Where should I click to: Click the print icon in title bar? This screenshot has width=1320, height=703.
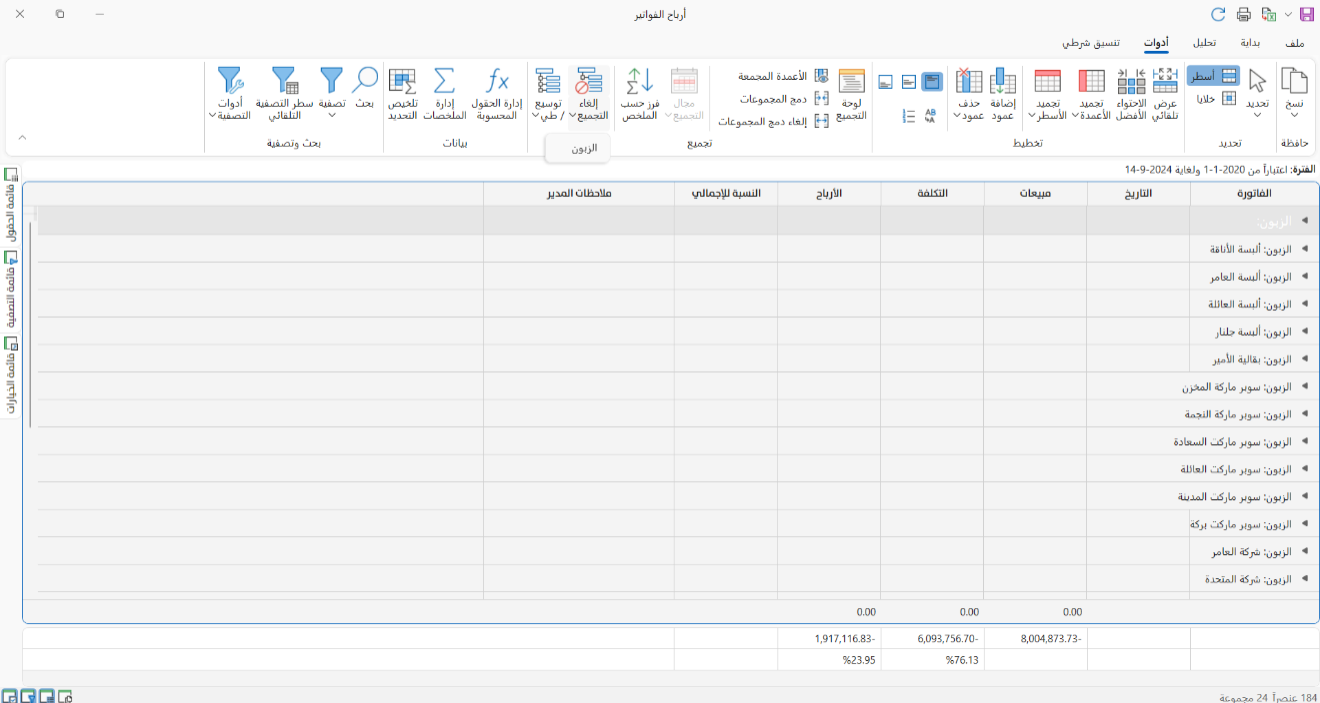click(1244, 15)
